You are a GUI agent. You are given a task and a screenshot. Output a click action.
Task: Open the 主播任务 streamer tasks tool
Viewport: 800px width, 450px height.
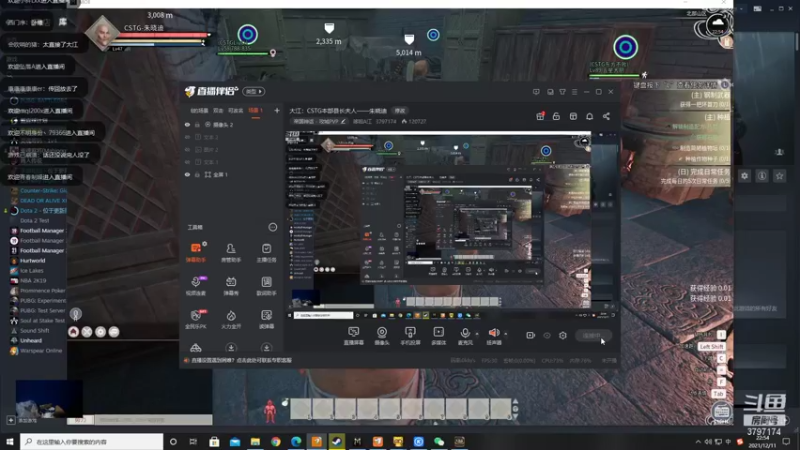click(x=266, y=252)
